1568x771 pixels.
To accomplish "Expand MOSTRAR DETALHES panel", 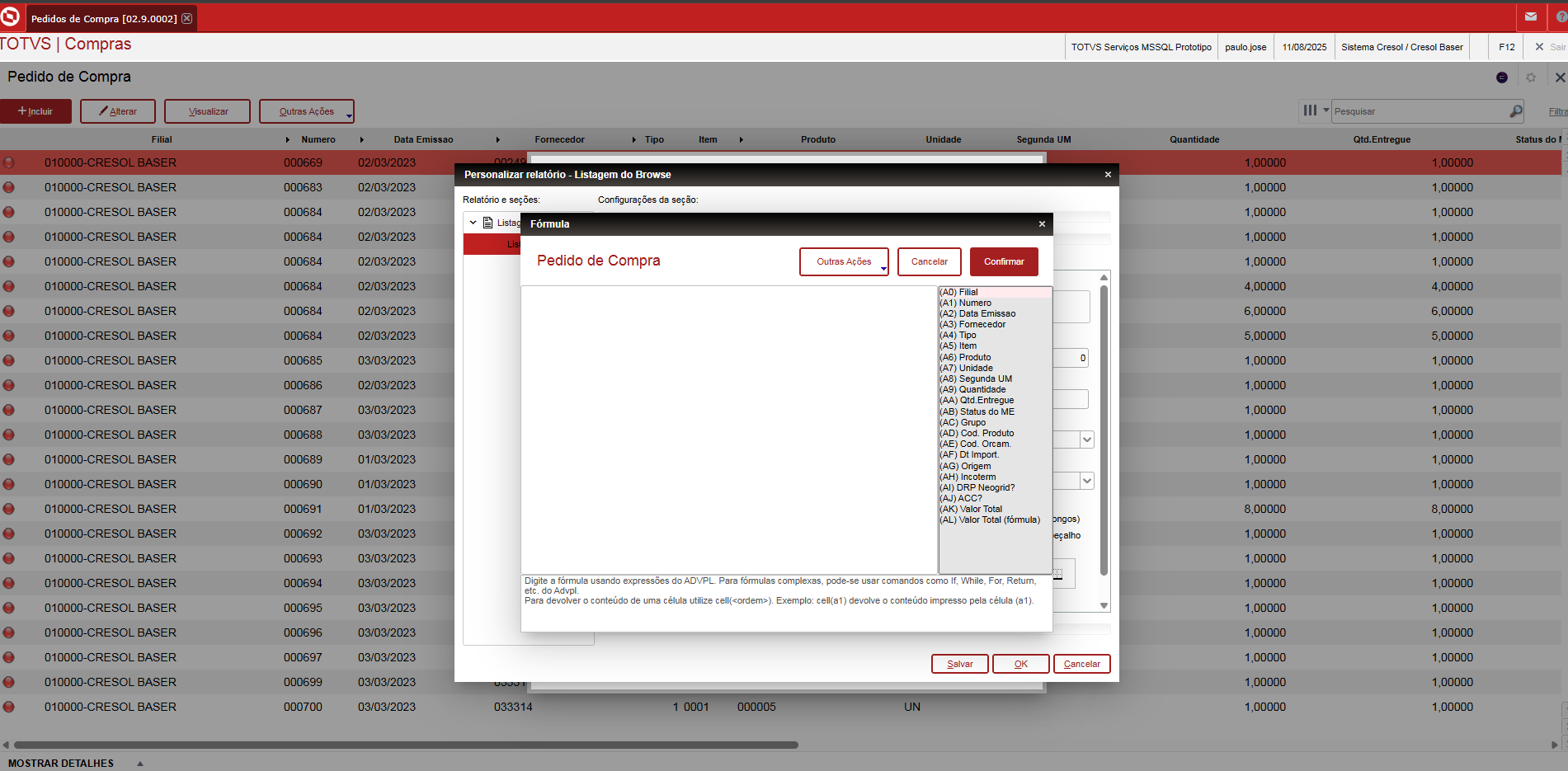I will [140, 764].
